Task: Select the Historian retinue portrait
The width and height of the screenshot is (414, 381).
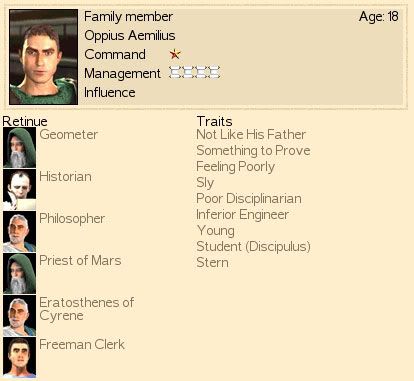Action: point(20,189)
